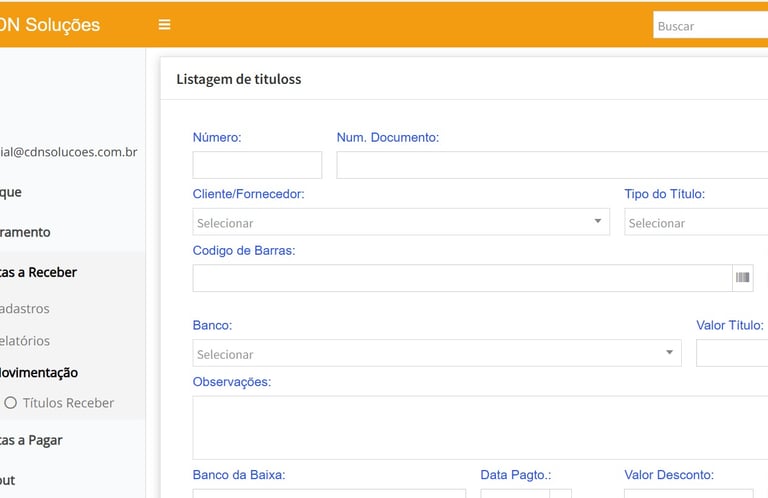Open the Contas a Receber menu

pyautogui.click(x=40, y=272)
